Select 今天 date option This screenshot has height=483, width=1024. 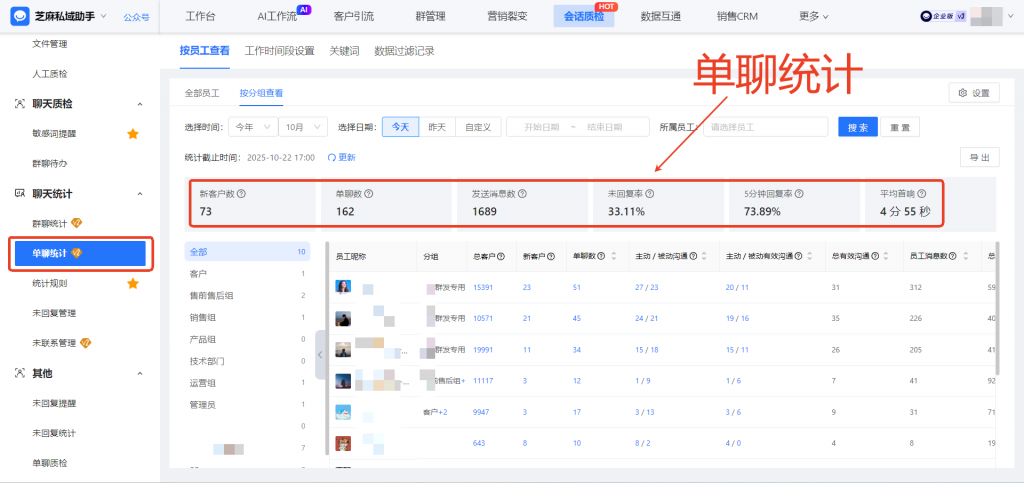[x=399, y=127]
